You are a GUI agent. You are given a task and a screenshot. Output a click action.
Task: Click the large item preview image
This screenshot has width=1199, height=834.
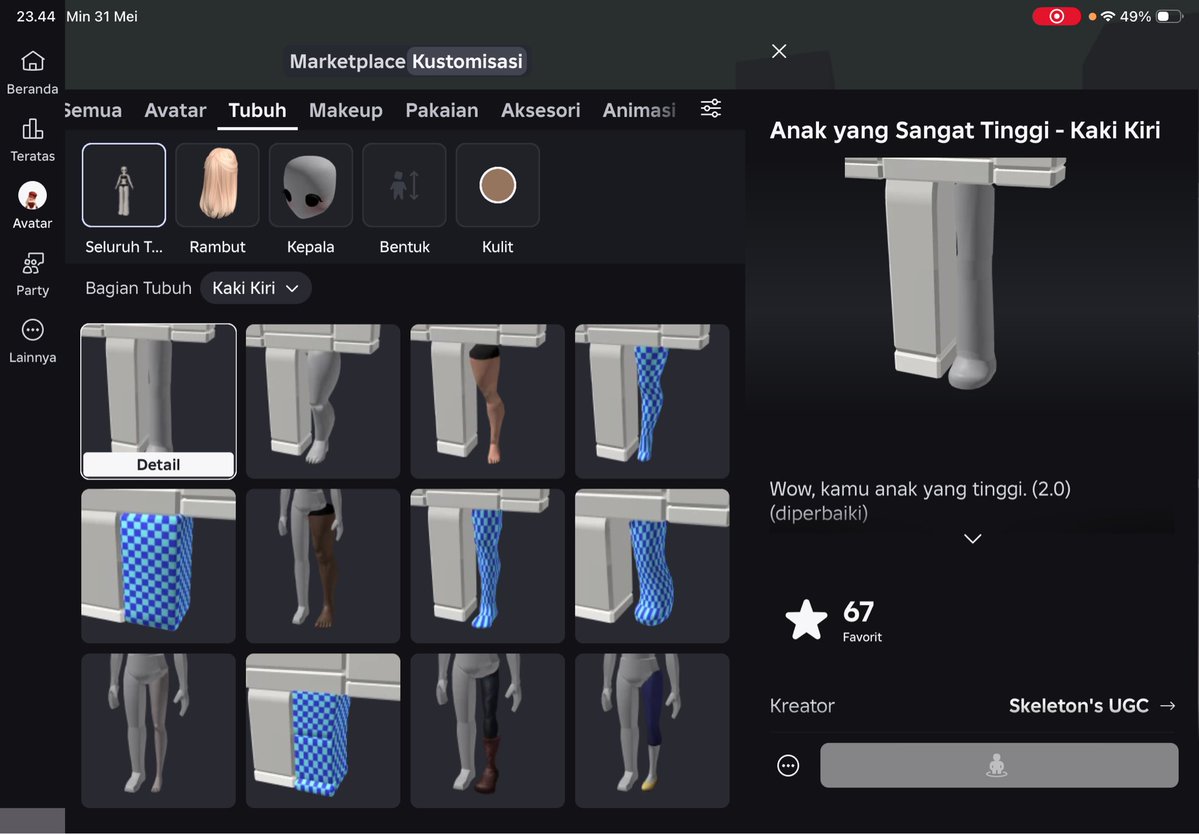(955, 274)
